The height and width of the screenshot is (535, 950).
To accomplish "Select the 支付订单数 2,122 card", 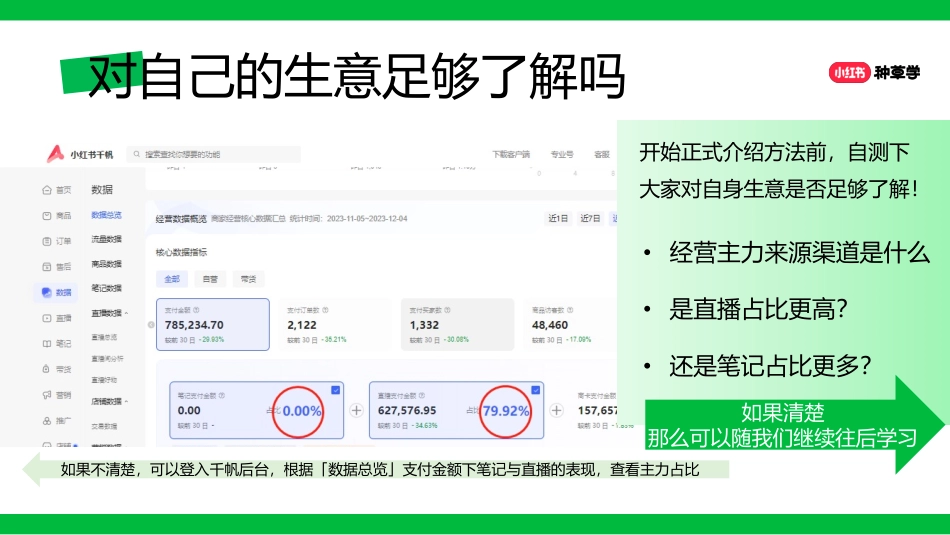I will pyautogui.click(x=335, y=324).
